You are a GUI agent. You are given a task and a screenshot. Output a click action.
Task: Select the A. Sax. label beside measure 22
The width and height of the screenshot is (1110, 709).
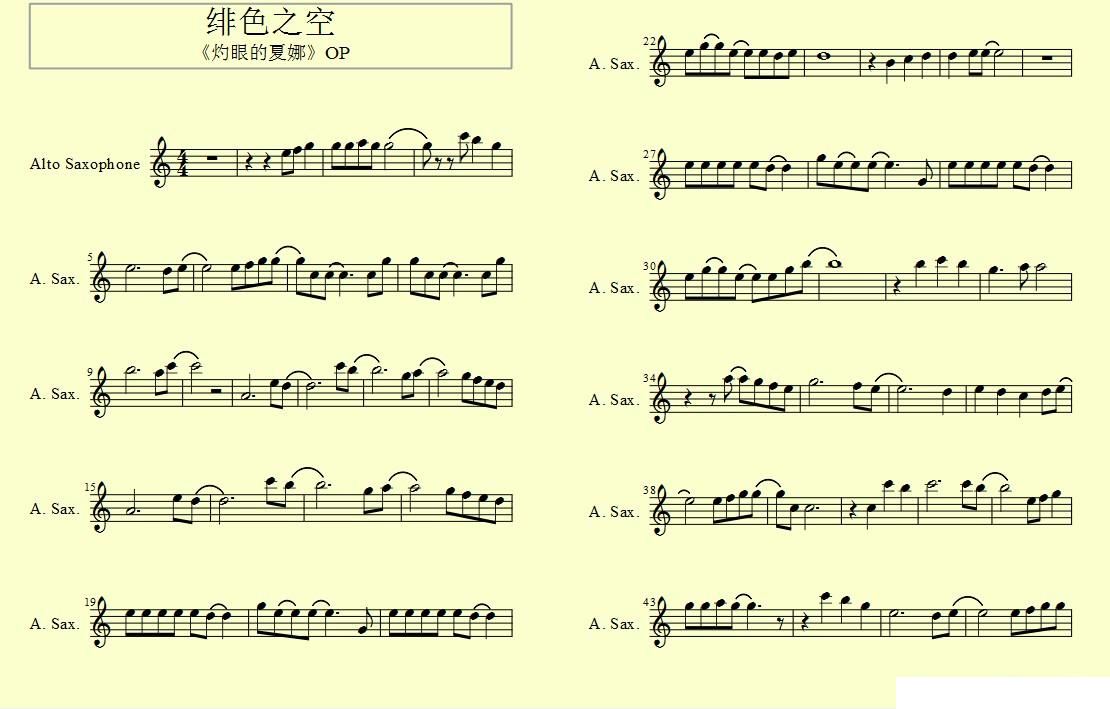[614, 64]
